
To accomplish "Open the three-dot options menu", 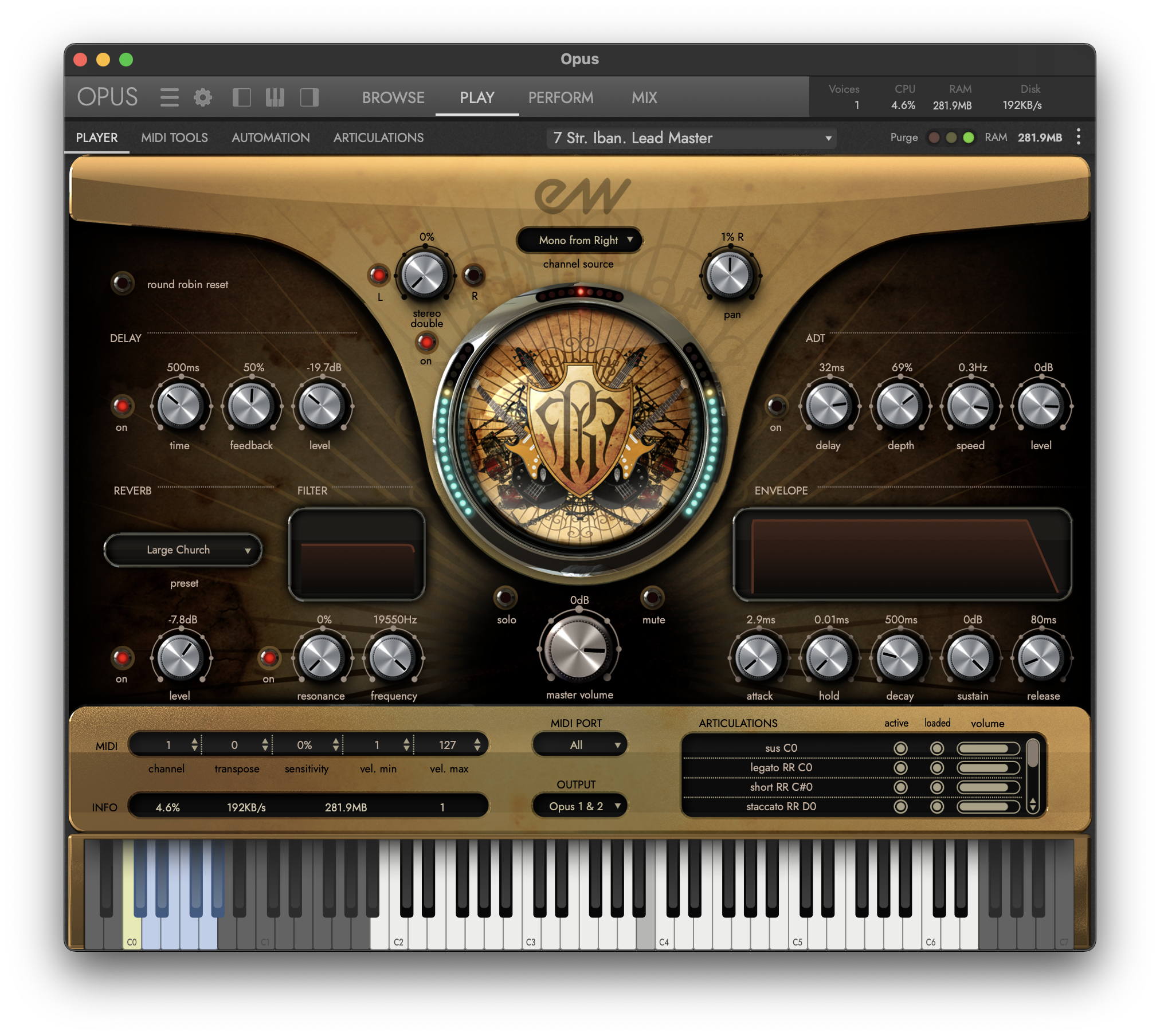I will [x=1078, y=137].
